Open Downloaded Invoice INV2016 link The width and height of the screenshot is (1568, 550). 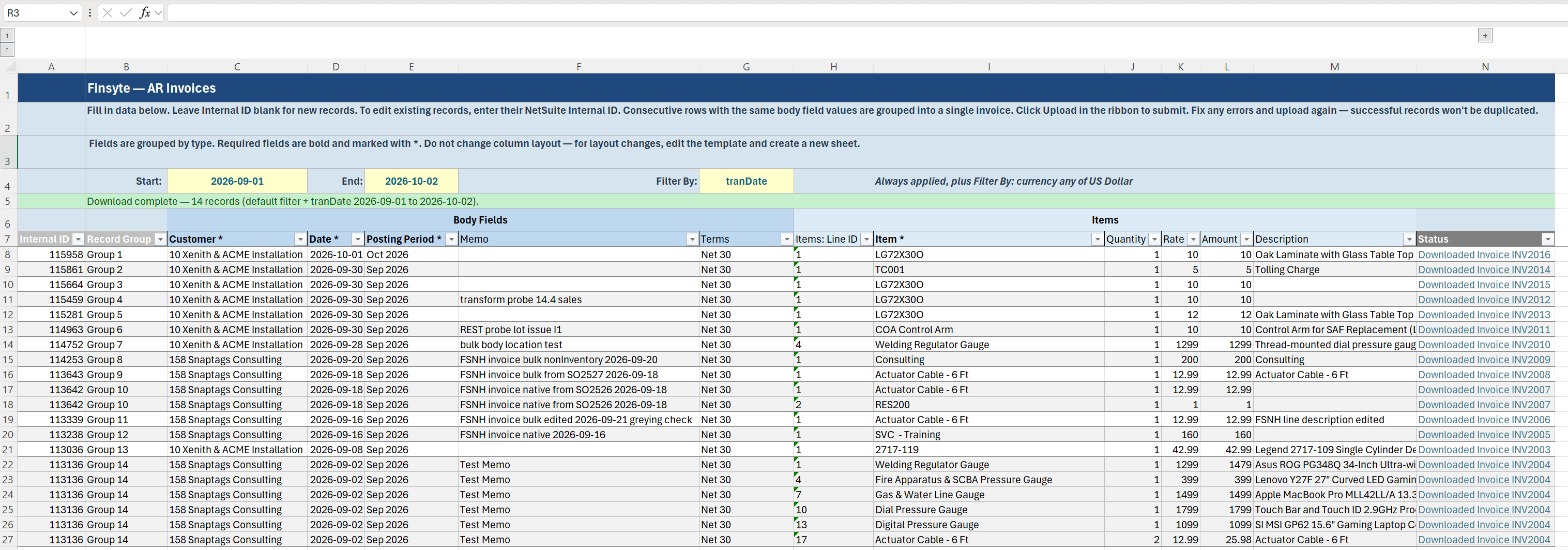pyautogui.click(x=1484, y=255)
